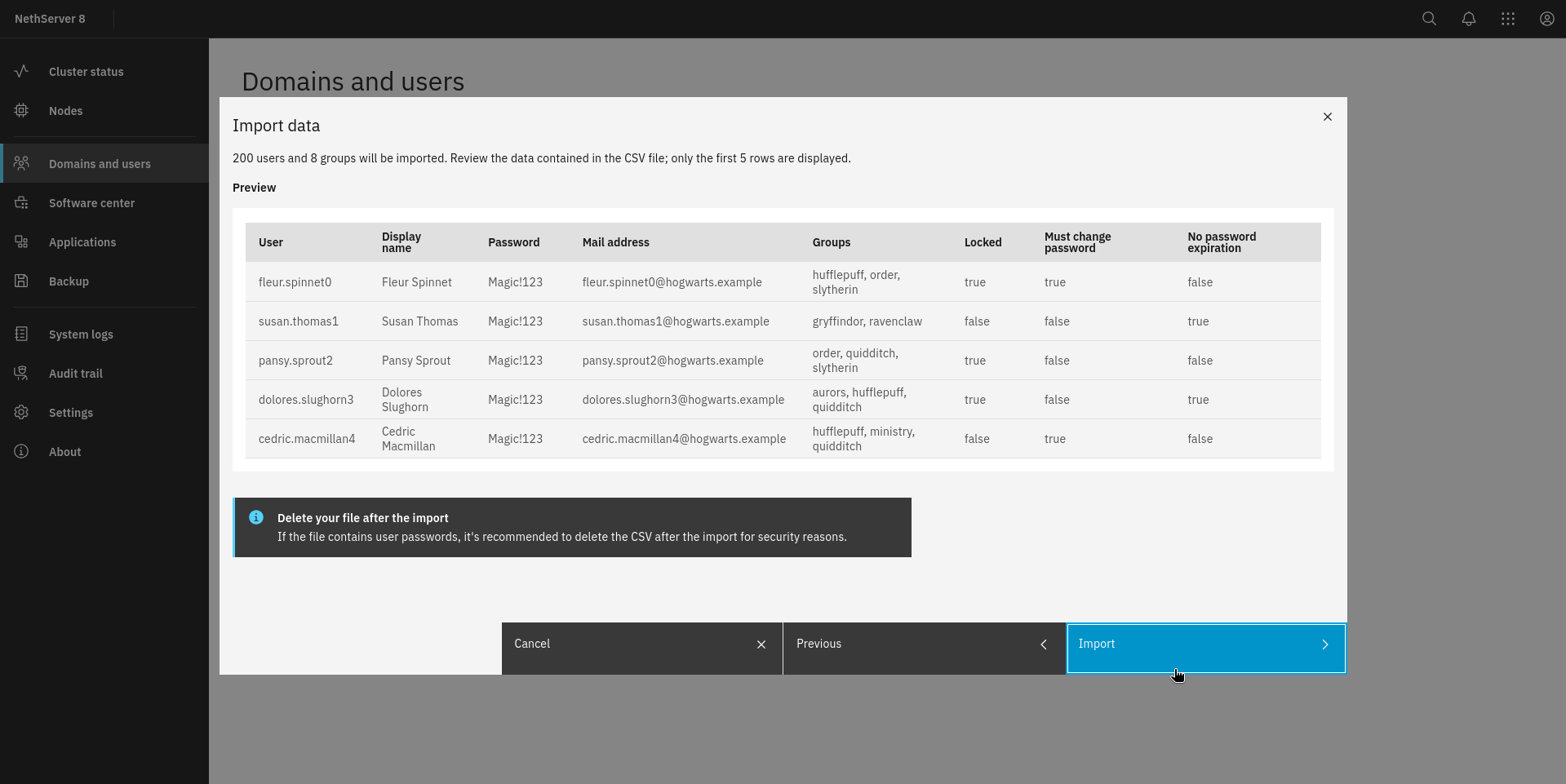This screenshot has width=1566, height=784.
Task: Close the Import data dialog
Action: pos(1328,117)
